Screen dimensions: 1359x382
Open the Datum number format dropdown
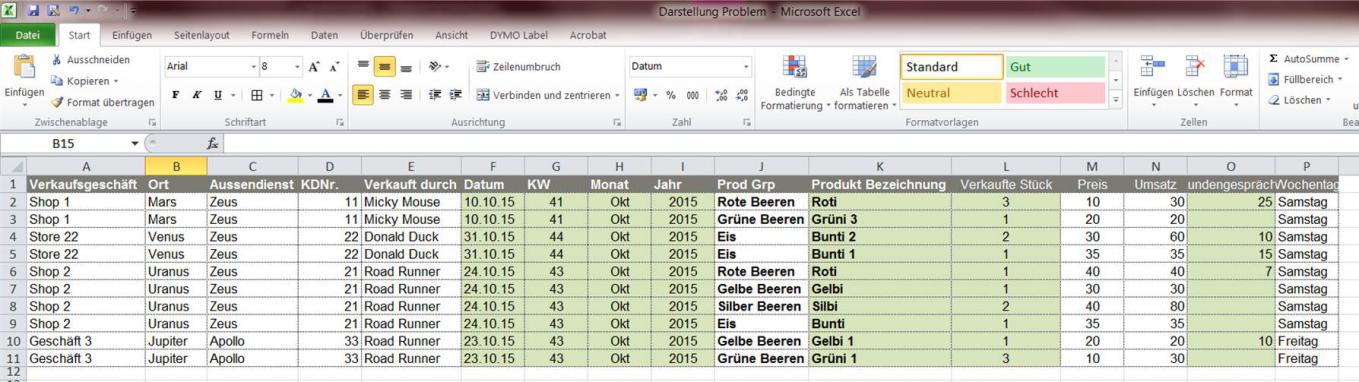point(746,67)
